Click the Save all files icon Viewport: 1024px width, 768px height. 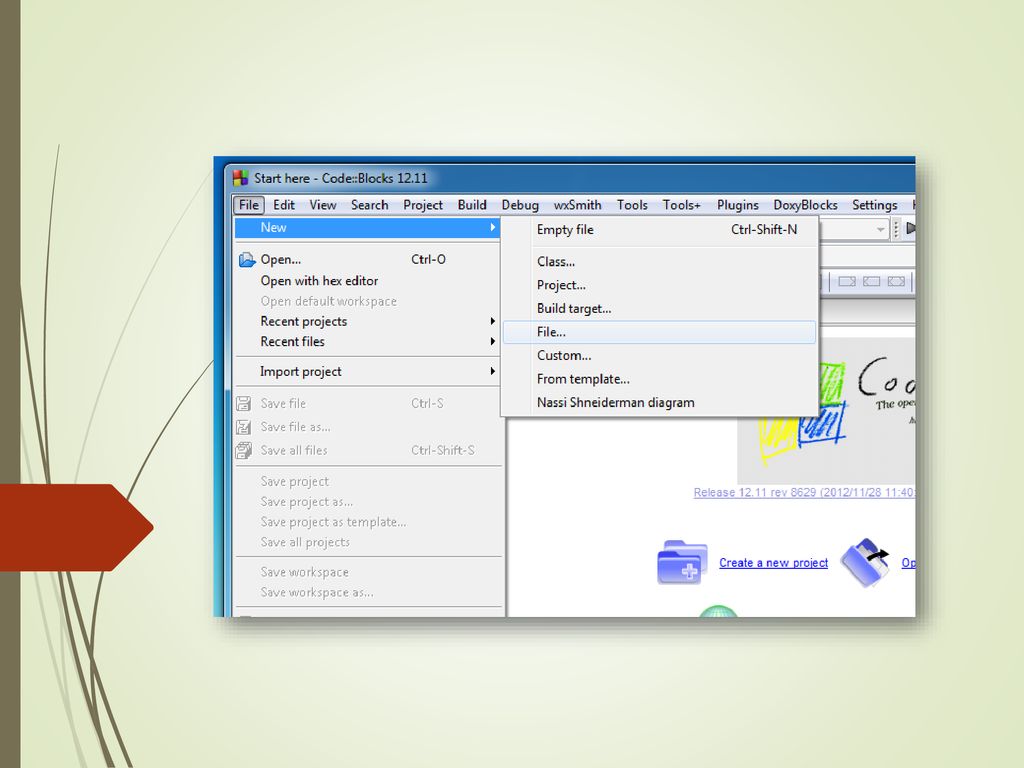pos(244,451)
